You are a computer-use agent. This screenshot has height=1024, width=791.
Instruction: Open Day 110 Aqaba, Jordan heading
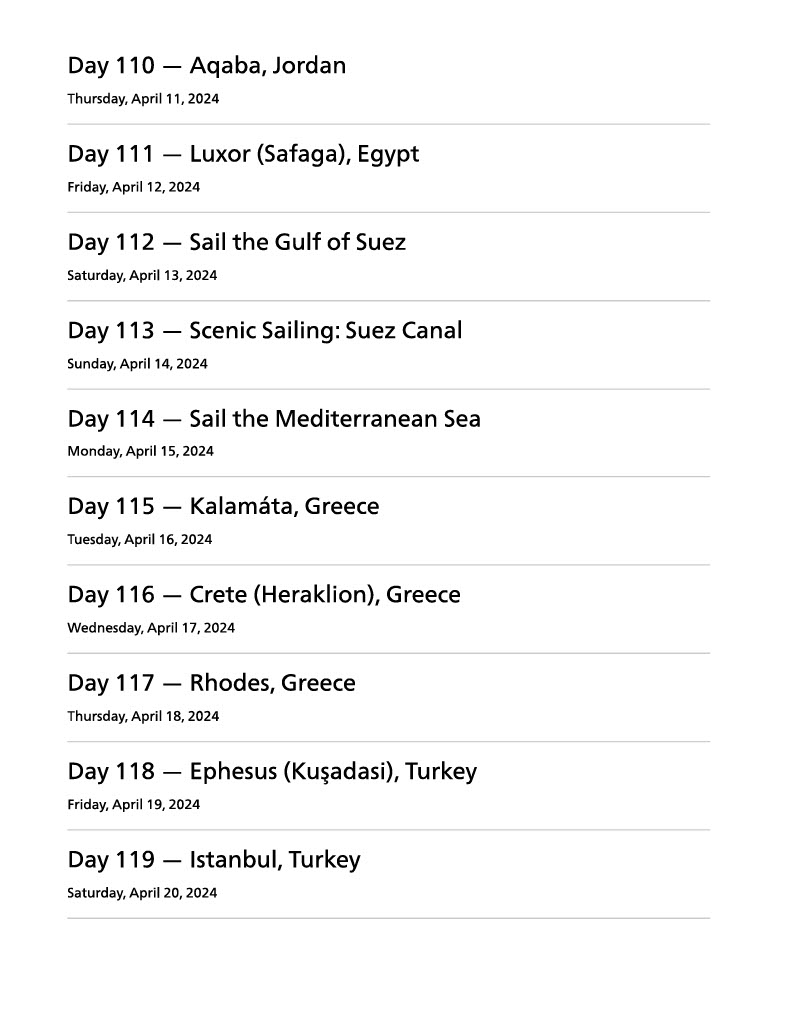pos(207,66)
